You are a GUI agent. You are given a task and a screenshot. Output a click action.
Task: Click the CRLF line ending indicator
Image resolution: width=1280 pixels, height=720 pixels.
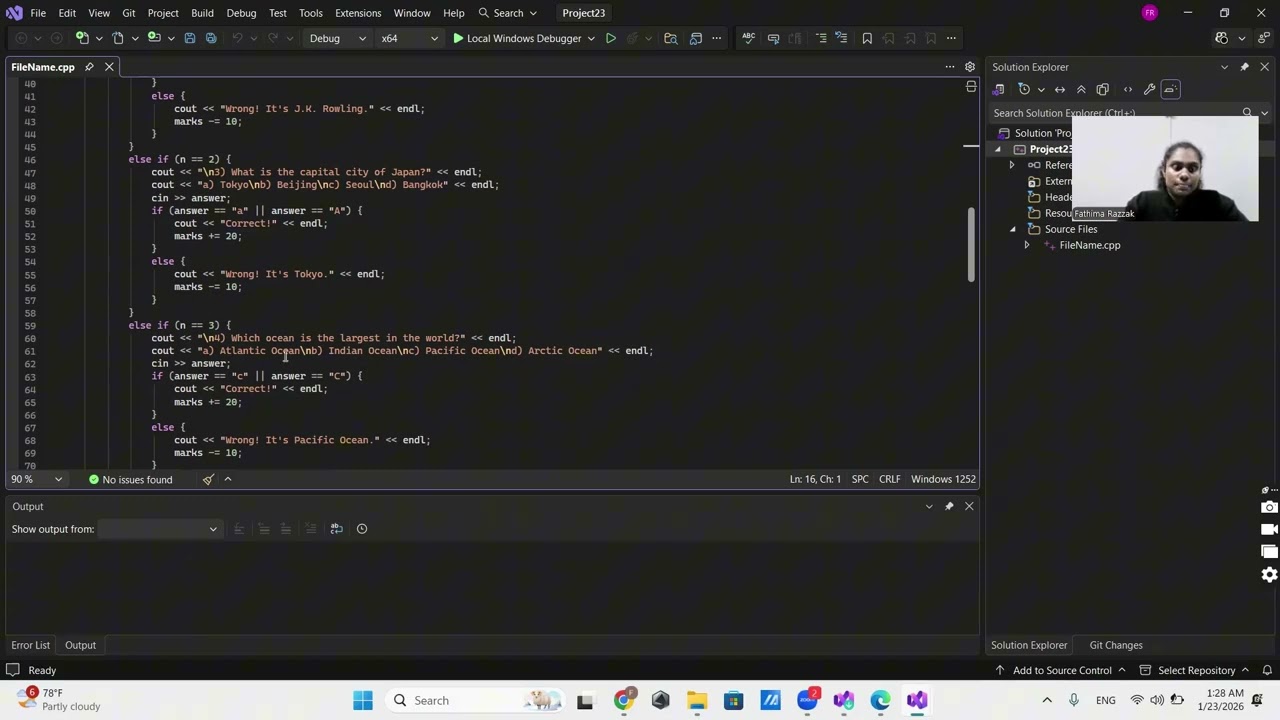(x=890, y=480)
